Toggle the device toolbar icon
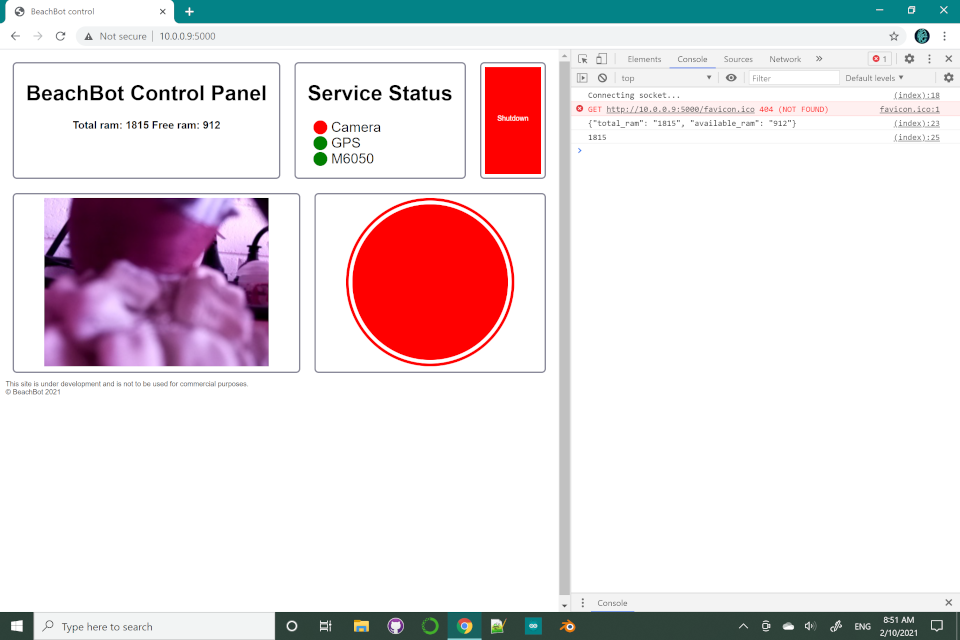Image resolution: width=960 pixels, height=640 pixels. [601, 59]
